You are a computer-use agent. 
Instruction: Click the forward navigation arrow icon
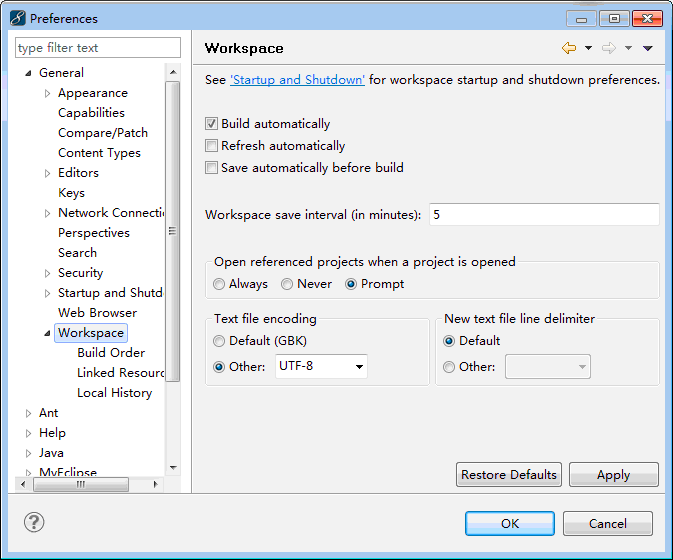pyautogui.click(x=609, y=48)
